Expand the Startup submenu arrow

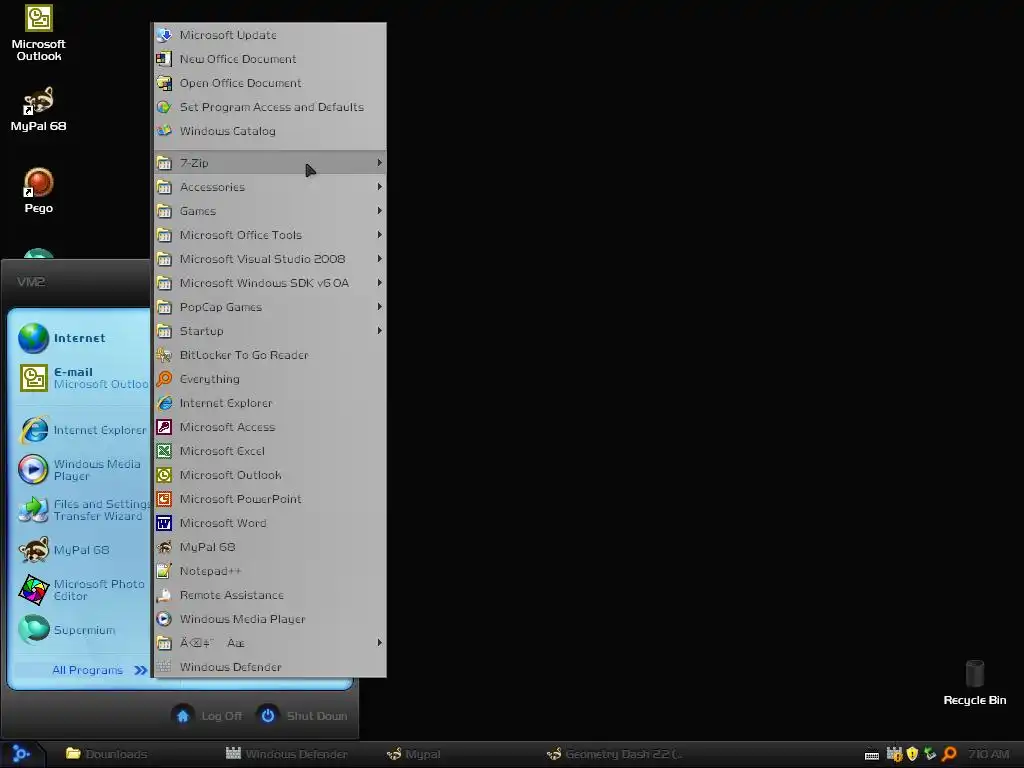tap(379, 330)
